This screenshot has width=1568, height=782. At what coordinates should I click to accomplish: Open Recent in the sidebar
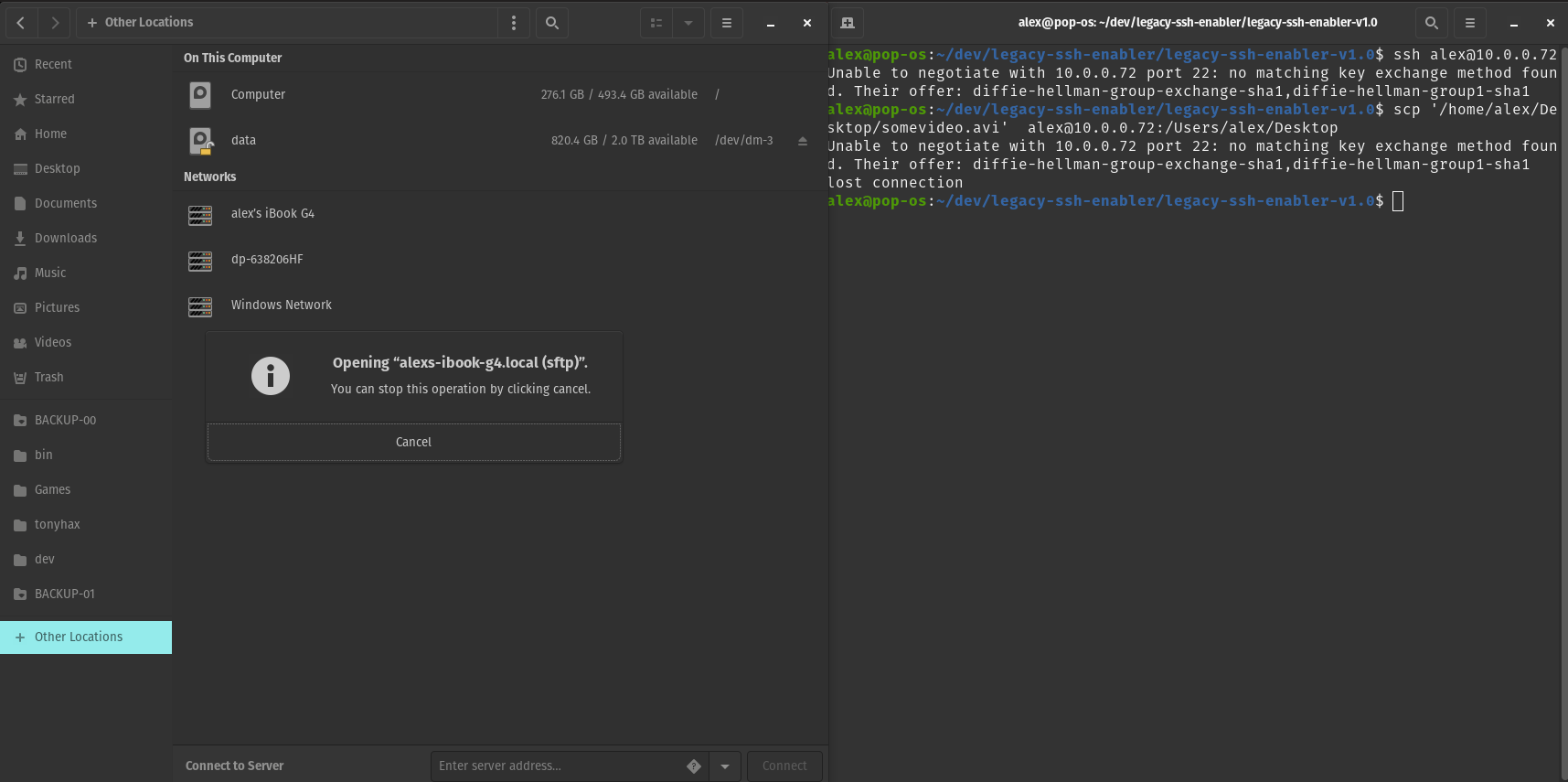tap(86, 64)
